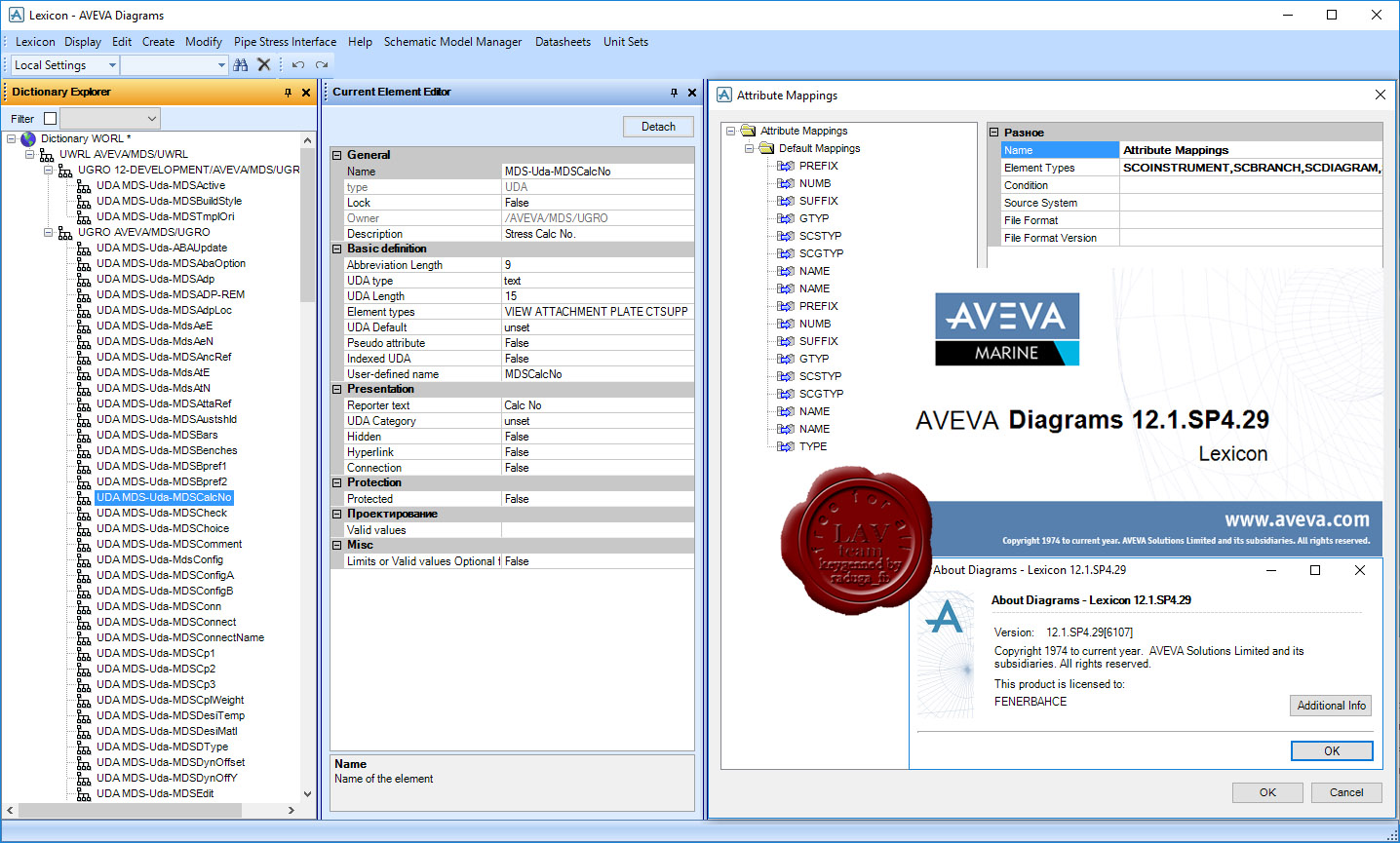Click mapping icon beside NUMB first entry
Image resolution: width=1400 pixels, height=843 pixels.
click(786, 183)
